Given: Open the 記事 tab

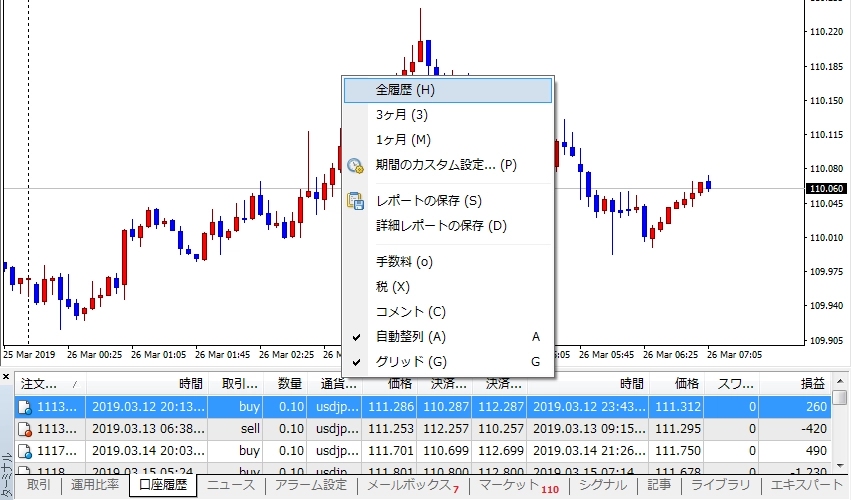Looking at the screenshot, I should coord(659,485).
